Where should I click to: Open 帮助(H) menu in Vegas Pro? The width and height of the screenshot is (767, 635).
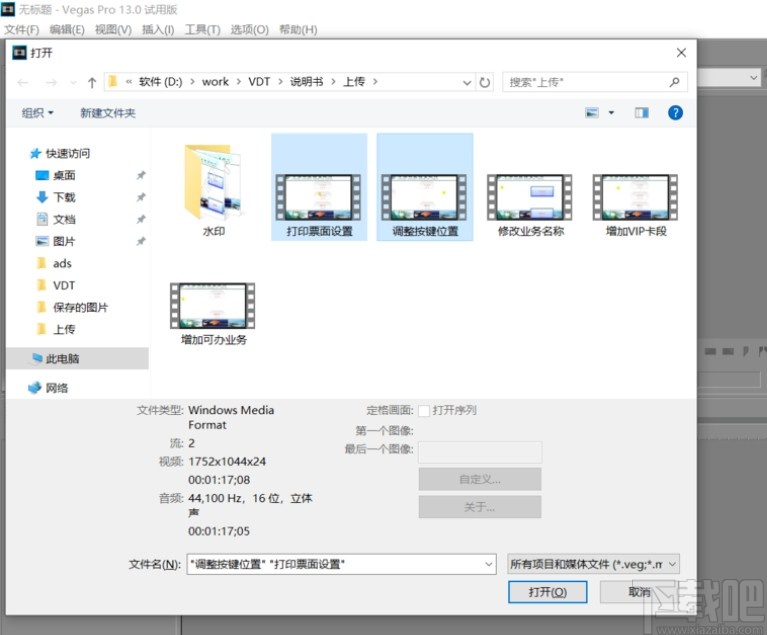coord(298,30)
